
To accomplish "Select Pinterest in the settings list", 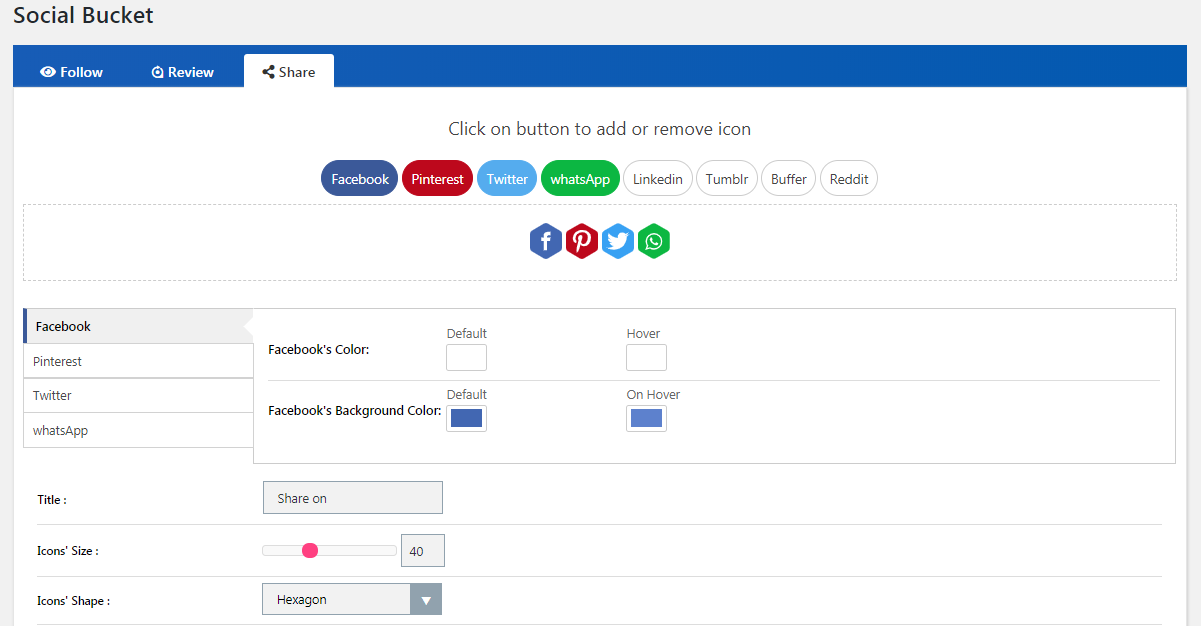I will pyautogui.click(x=138, y=361).
